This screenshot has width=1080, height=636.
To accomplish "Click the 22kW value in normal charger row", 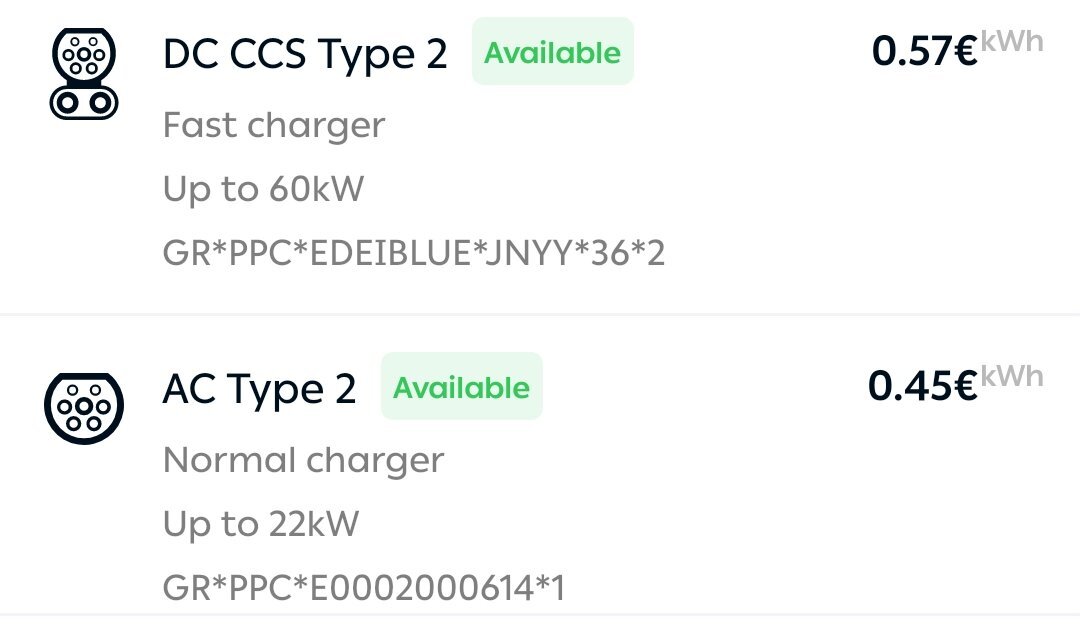I will [x=313, y=524].
